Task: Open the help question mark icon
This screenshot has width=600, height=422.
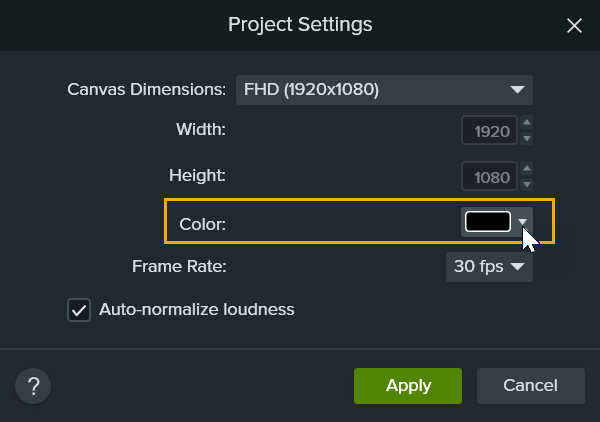Action: point(33,386)
